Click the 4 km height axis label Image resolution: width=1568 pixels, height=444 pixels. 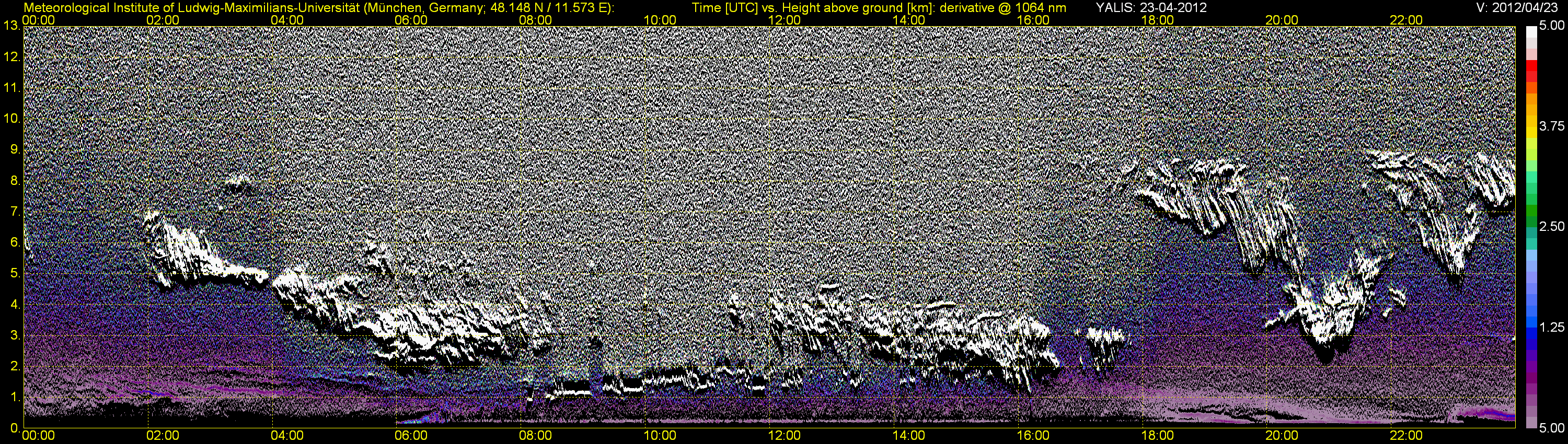pyautogui.click(x=15, y=305)
